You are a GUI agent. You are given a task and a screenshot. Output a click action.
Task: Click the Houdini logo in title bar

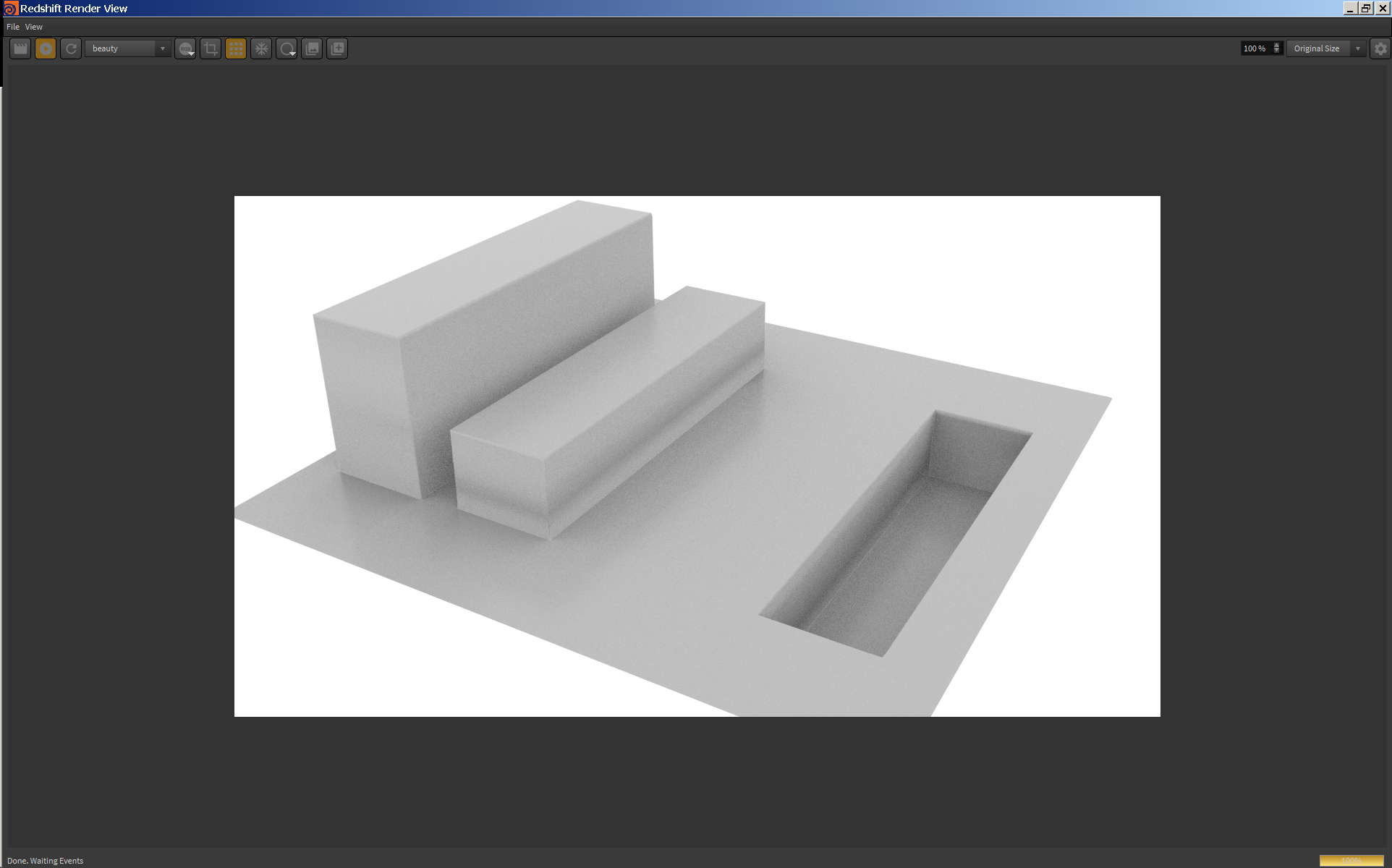pyautogui.click(x=10, y=9)
